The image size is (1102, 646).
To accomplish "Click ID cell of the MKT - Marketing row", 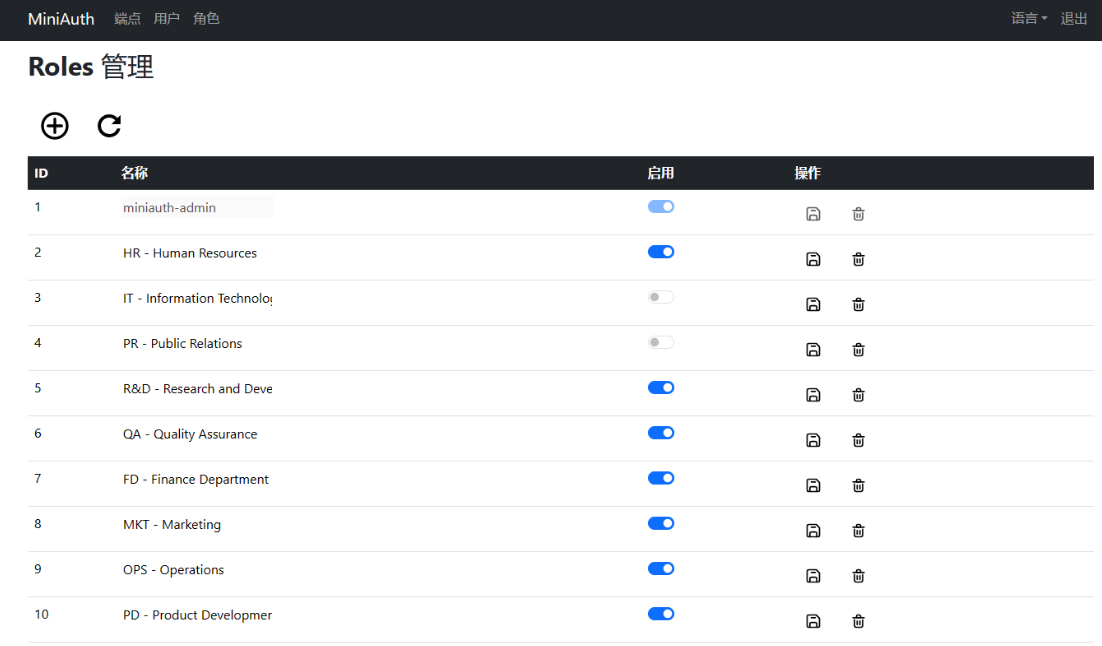I will point(38,524).
